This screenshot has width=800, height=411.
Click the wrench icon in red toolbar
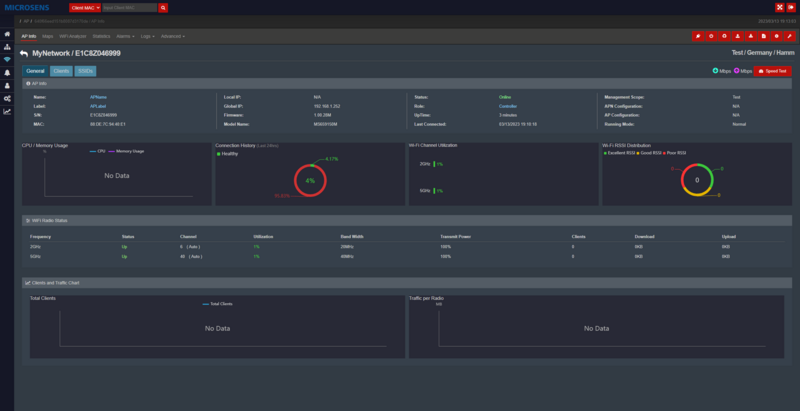(x=791, y=36)
